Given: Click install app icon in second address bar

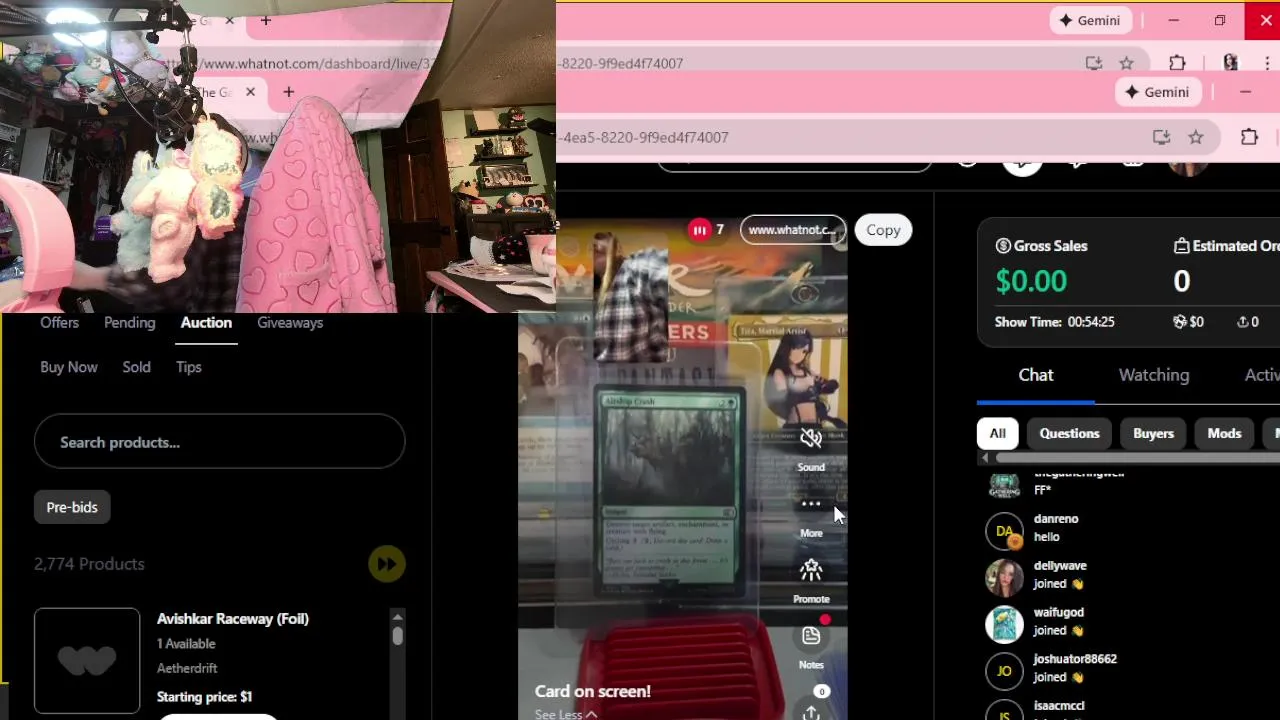Looking at the screenshot, I should coord(1161,137).
